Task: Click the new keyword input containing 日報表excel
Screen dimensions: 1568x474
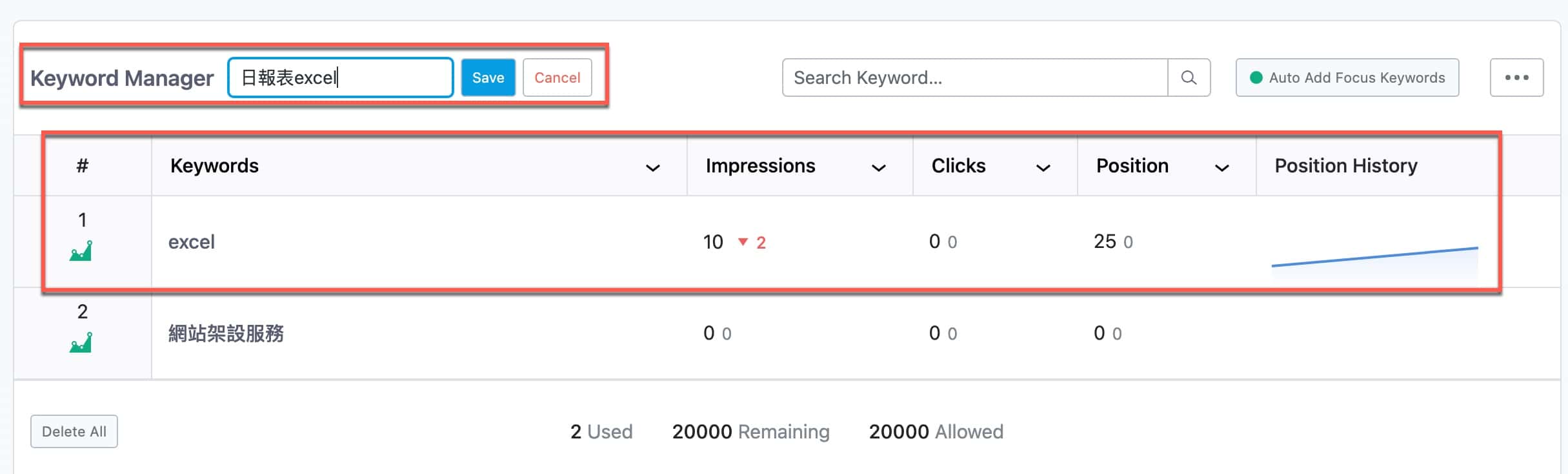Action: click(341, 77)
